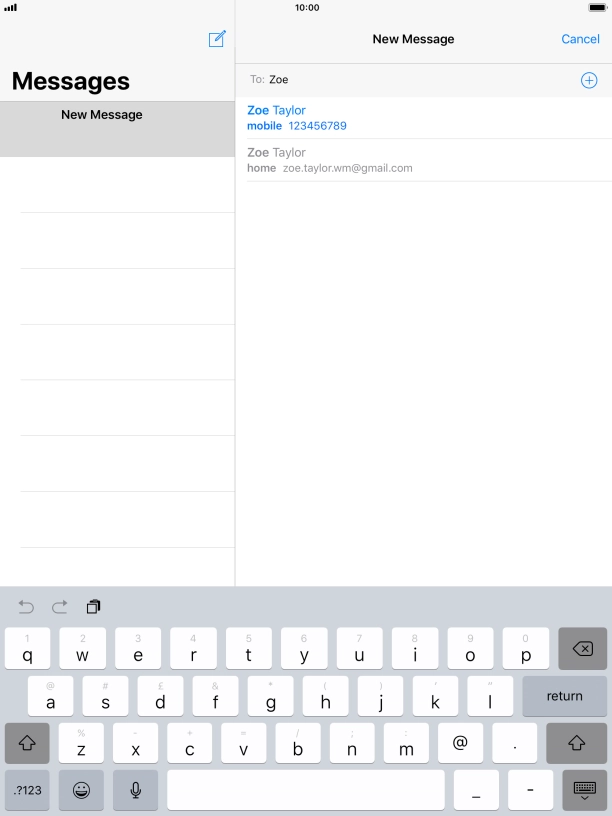Open the emoji keyboard
Image resolution: width=612 pixels, height=816 pixels.
pyautogui.click(x=81, y=790)
